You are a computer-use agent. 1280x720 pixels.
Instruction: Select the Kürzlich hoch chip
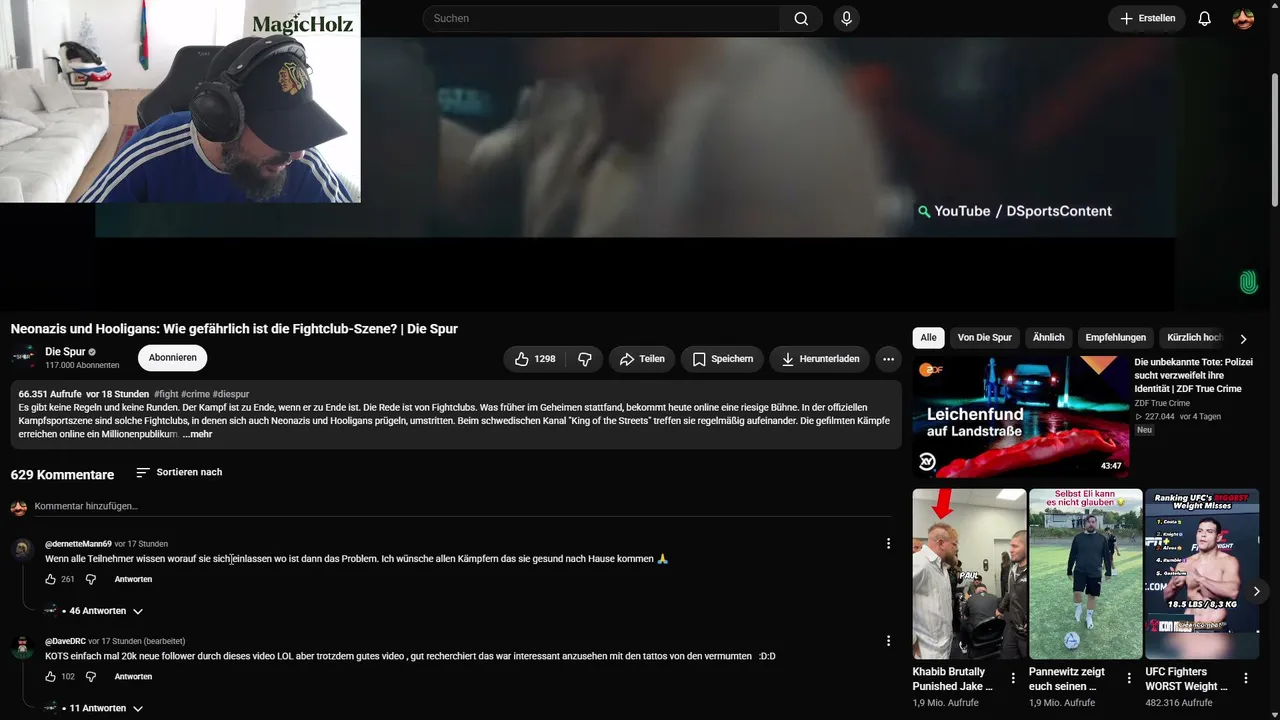click(1195, 338)
